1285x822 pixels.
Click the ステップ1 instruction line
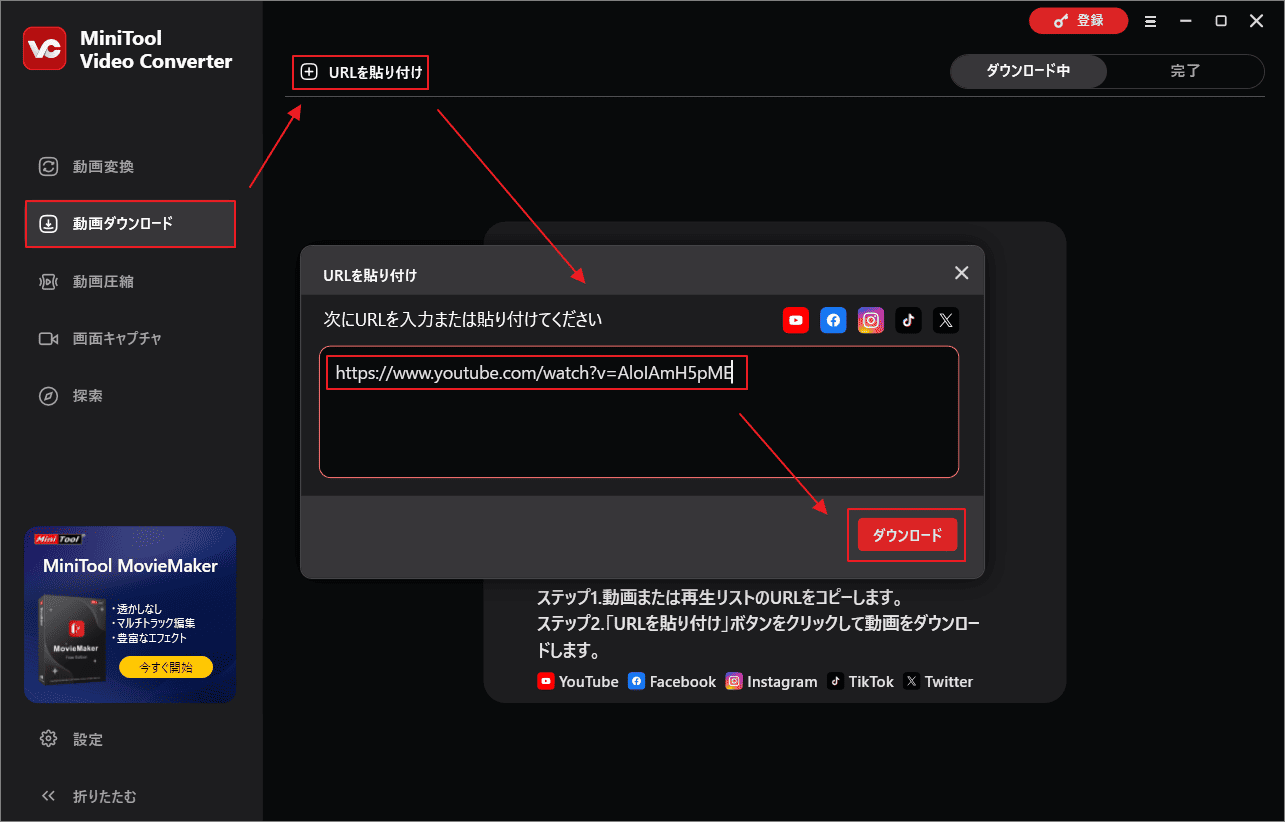tap(720, 599)
